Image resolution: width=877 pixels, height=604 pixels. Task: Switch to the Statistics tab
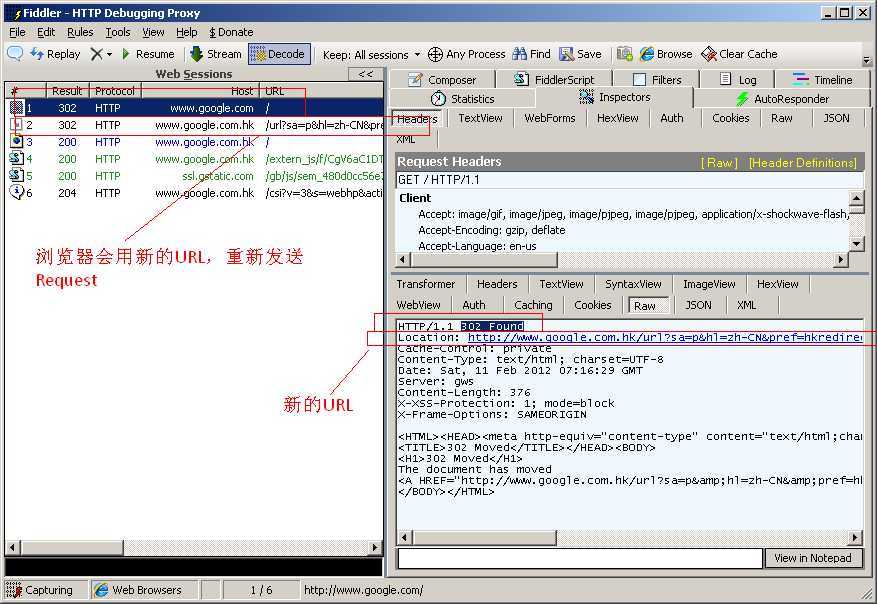click(463, 98)
